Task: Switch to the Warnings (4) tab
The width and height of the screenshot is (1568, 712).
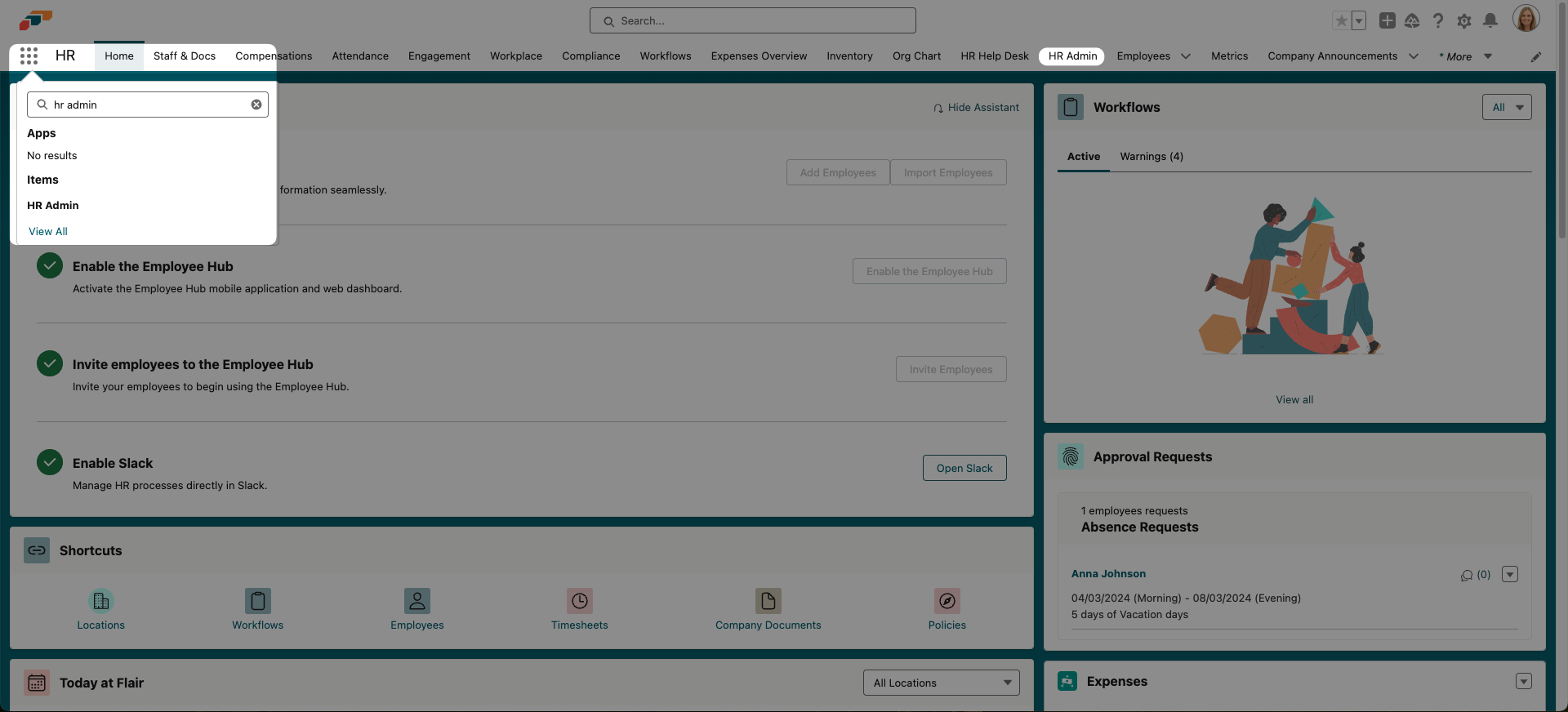Action: (x=1151, y=156)
